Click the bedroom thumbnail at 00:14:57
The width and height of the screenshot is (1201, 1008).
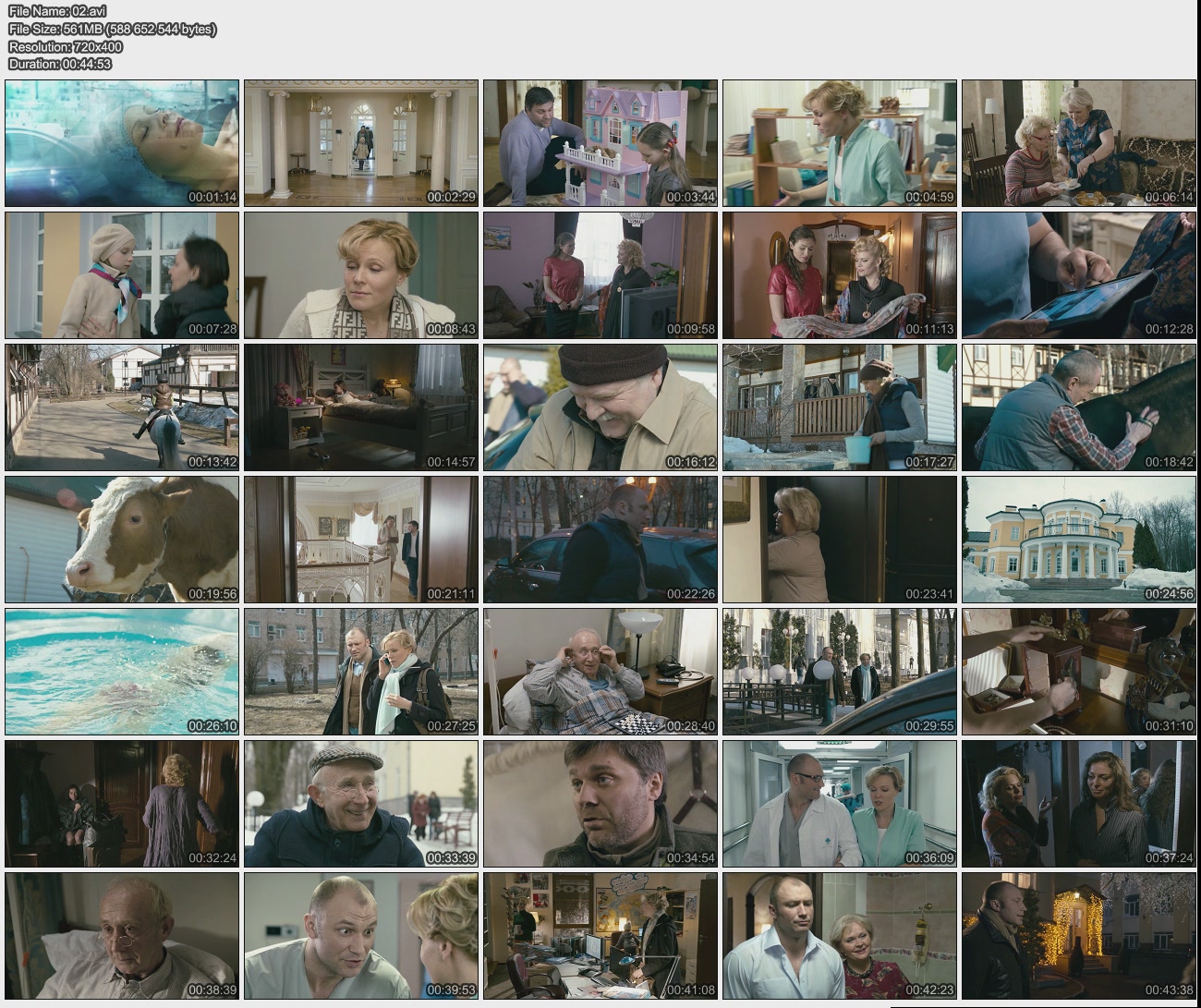(x=361, y=407)
